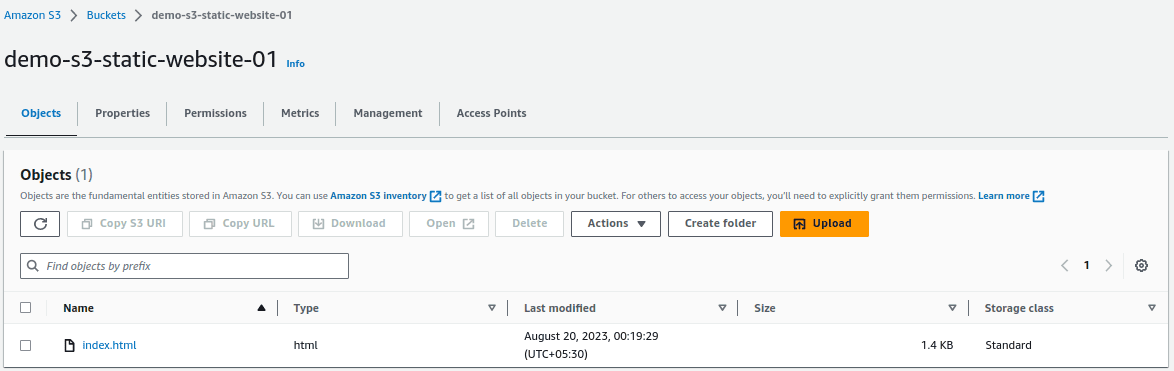The image size is (1174, 371).
Task: Click external link icon beside Amazon S3 inventory
Action: click(436, 196)
